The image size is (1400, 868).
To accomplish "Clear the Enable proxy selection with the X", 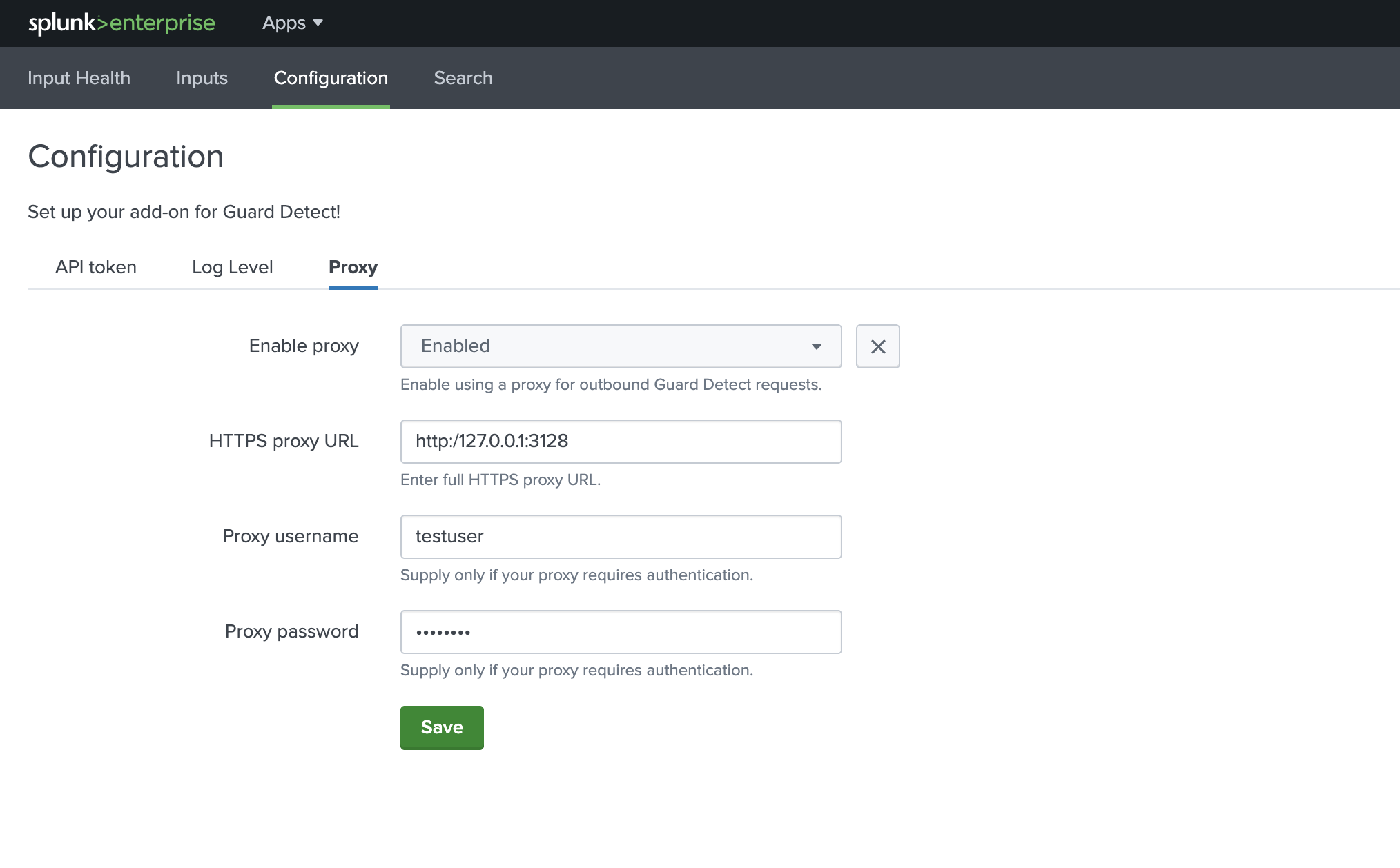I will coord(877,346).
